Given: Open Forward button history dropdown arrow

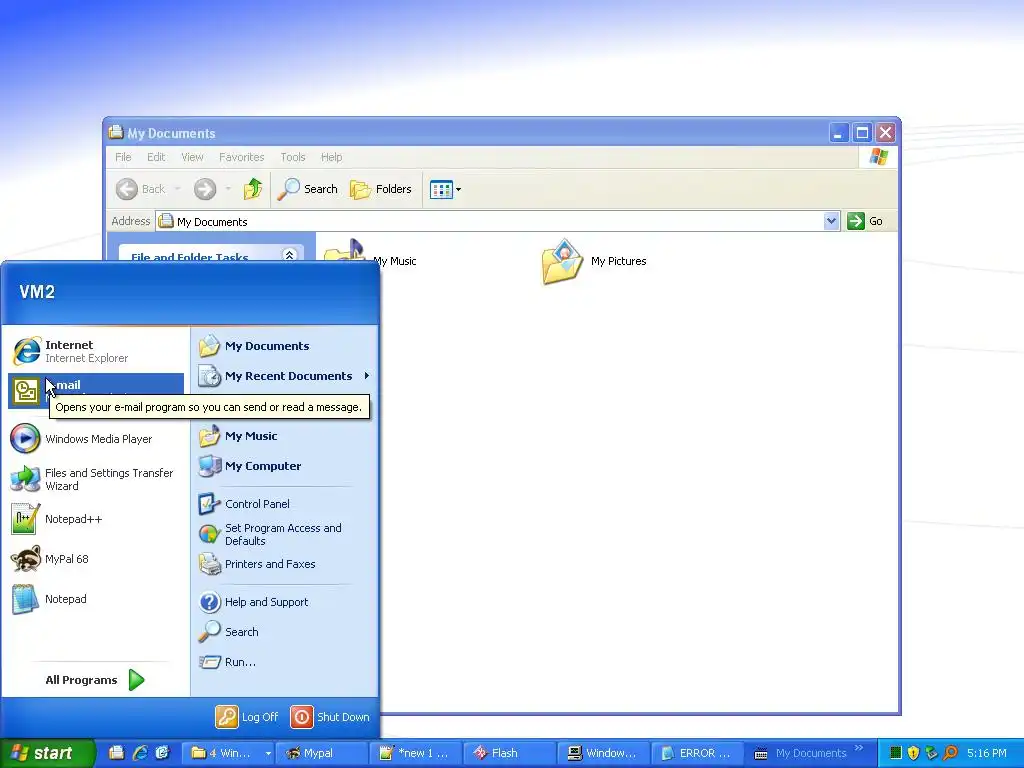Looking at the screenshot, I should (228, 189).
